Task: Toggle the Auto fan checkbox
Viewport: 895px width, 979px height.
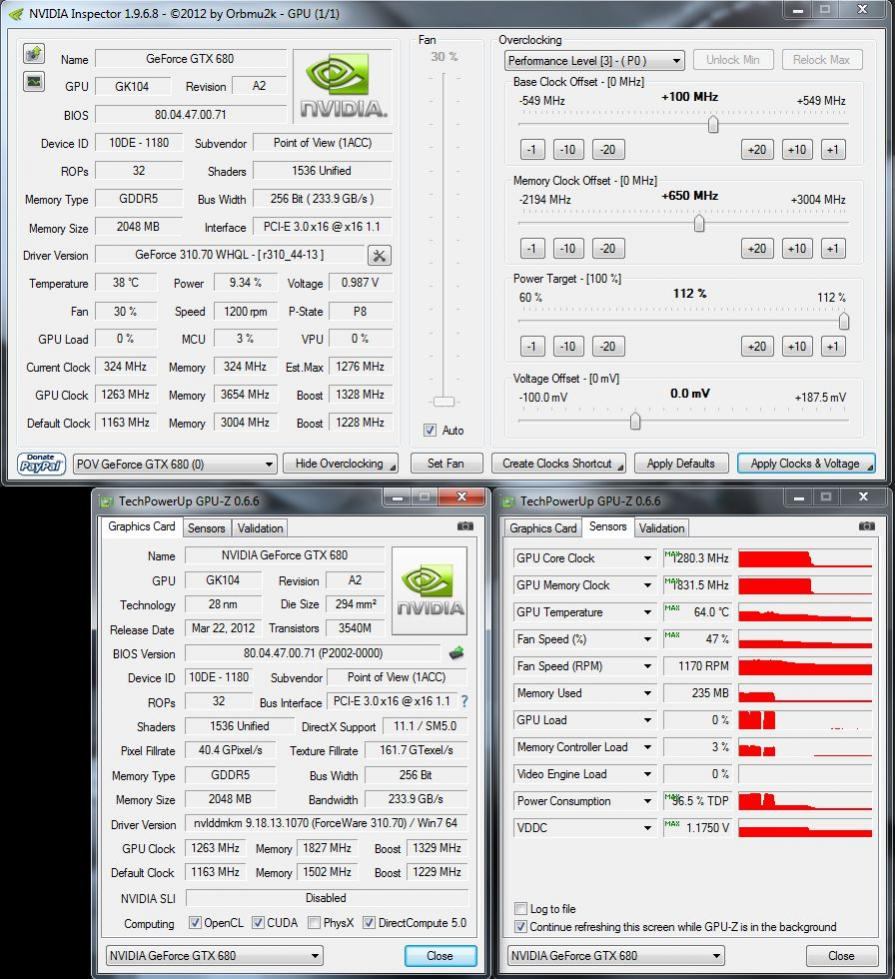Action: pos(430,430)
